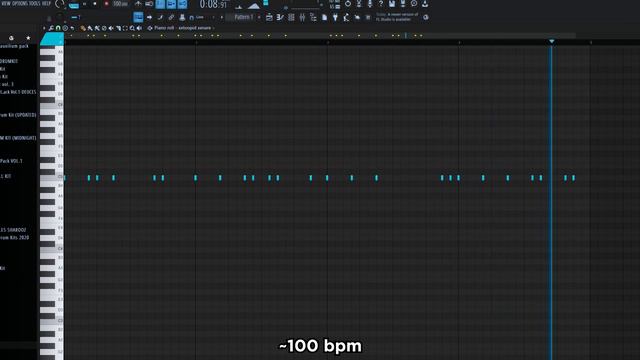
Task: Open the browser tree icon
Action: [313, 17]
